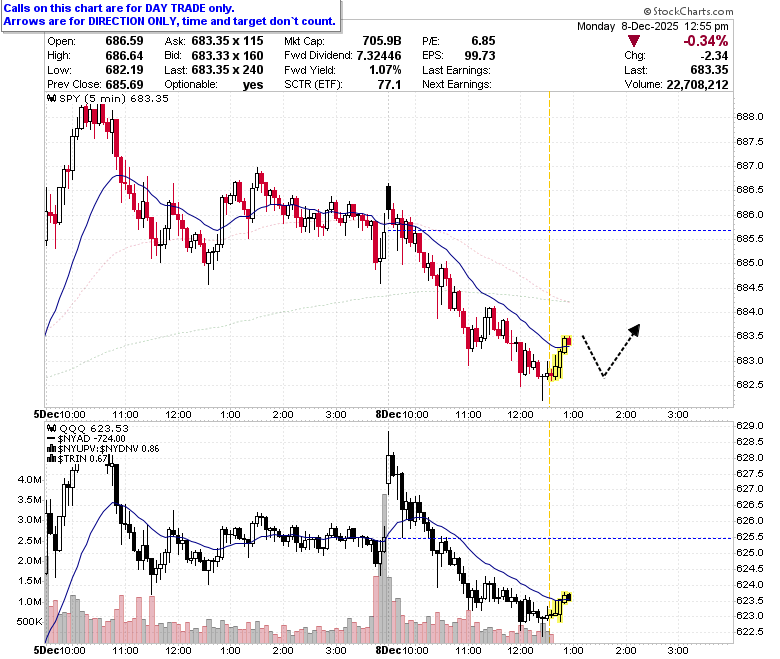Click the 682.5 price axis label
The width and height of the screenshot is (780, 659).
[x=750, y=385]
